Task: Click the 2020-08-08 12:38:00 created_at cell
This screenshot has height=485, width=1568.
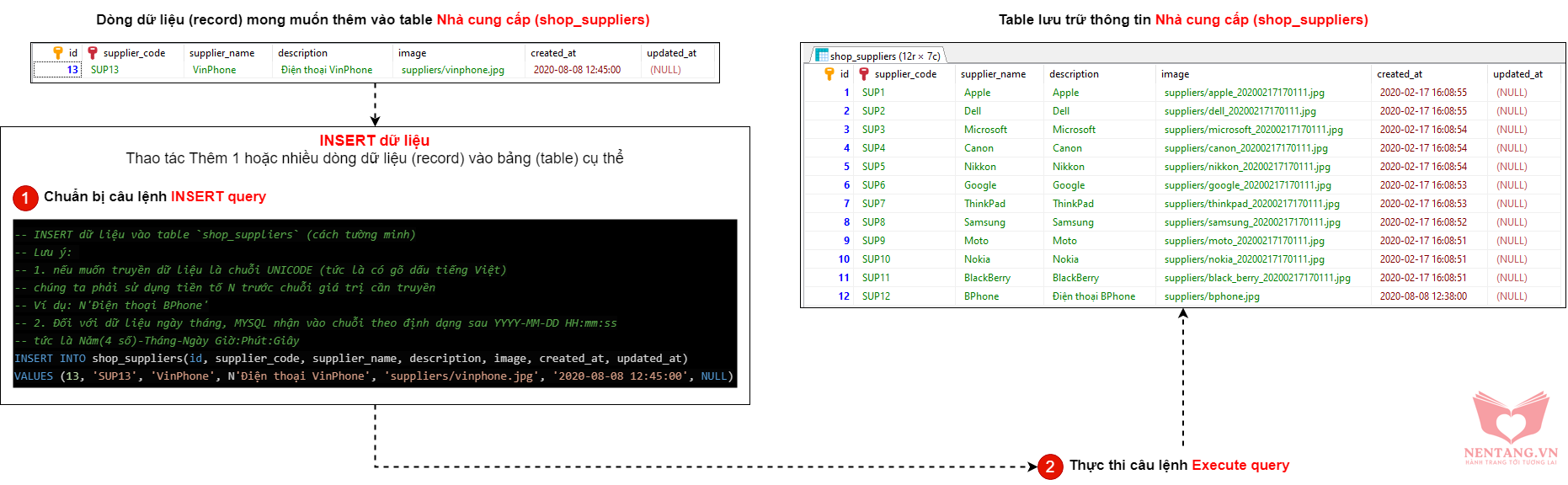Action: [1423, 296]
